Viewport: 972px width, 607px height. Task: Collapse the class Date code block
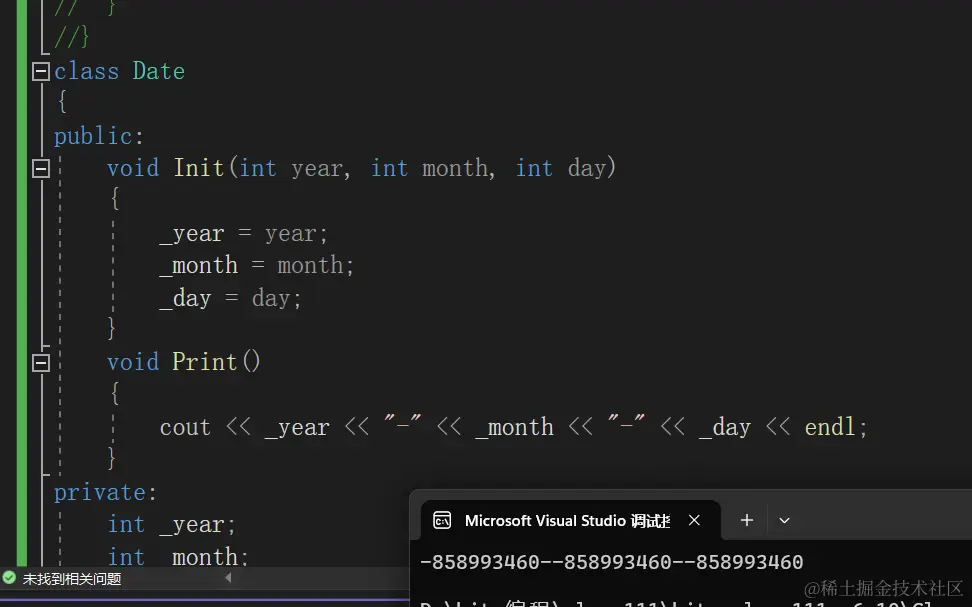pos(40,72)
